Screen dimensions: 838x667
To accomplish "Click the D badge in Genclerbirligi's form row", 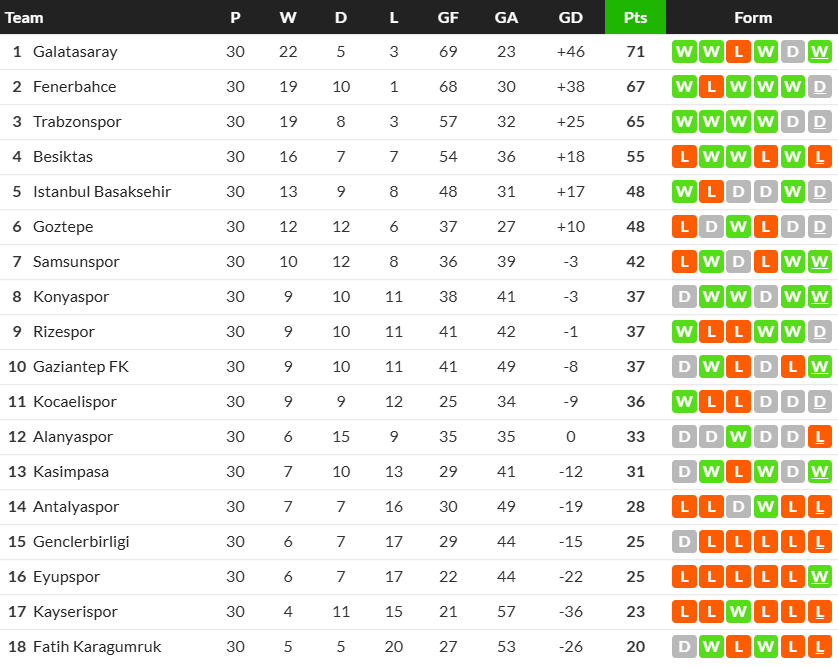I will click(685, 542).
